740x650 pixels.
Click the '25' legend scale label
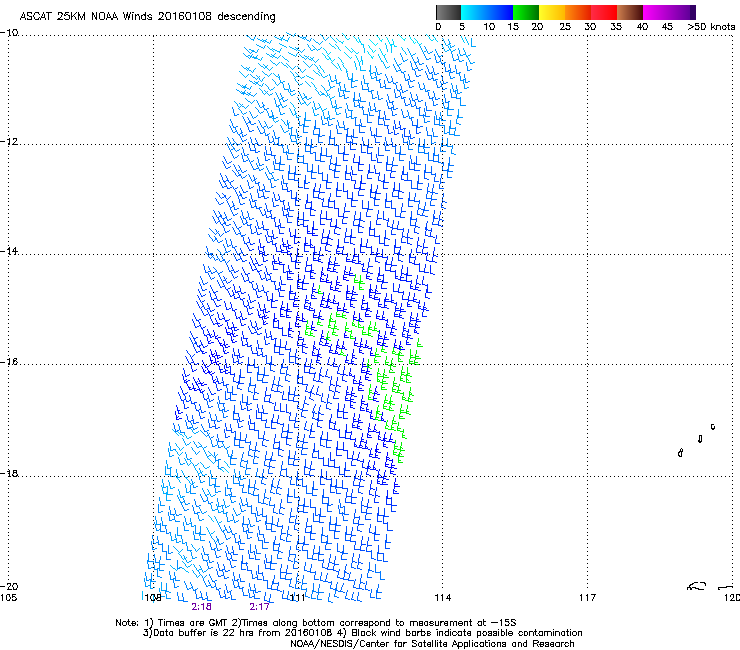pos(565,27)
